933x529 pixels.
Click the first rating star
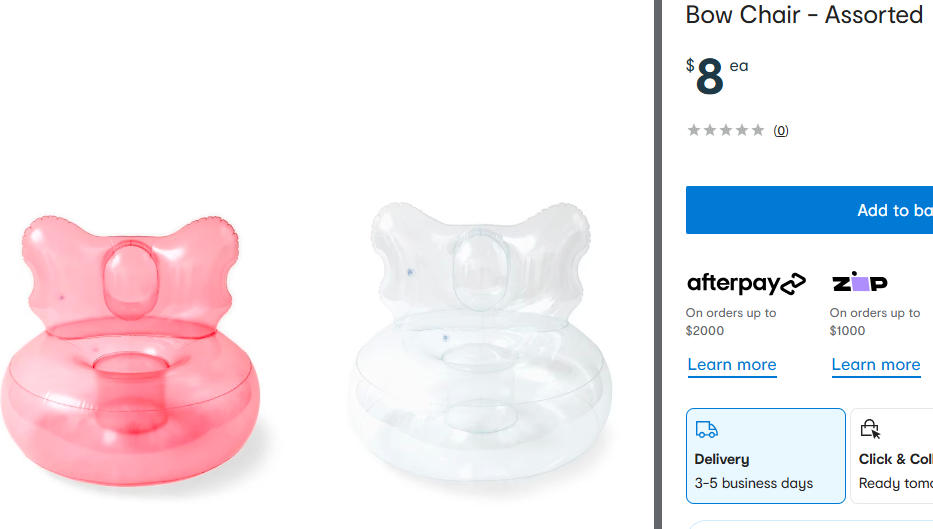[694, 130]
